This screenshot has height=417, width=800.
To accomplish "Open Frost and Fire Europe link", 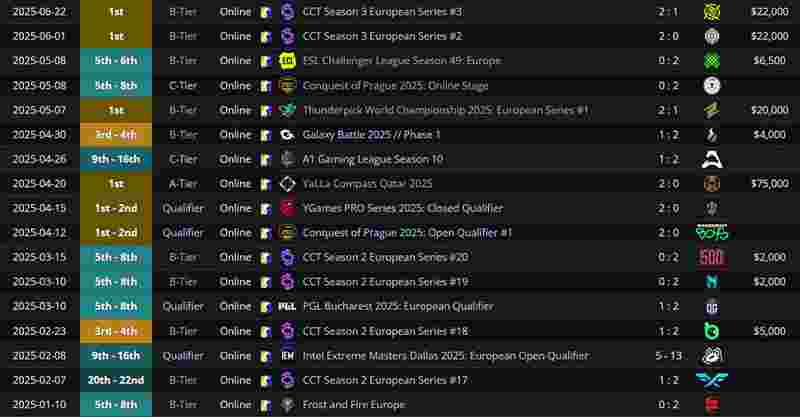I will pos(354,405).
